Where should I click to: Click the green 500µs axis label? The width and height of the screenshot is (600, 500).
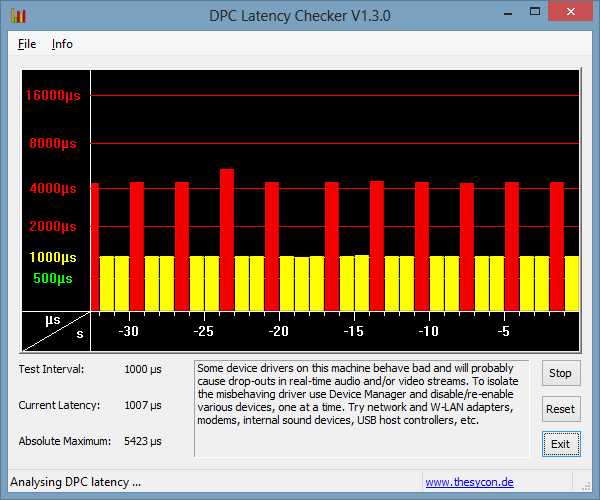pyautogui.click(x=53, y=278)
